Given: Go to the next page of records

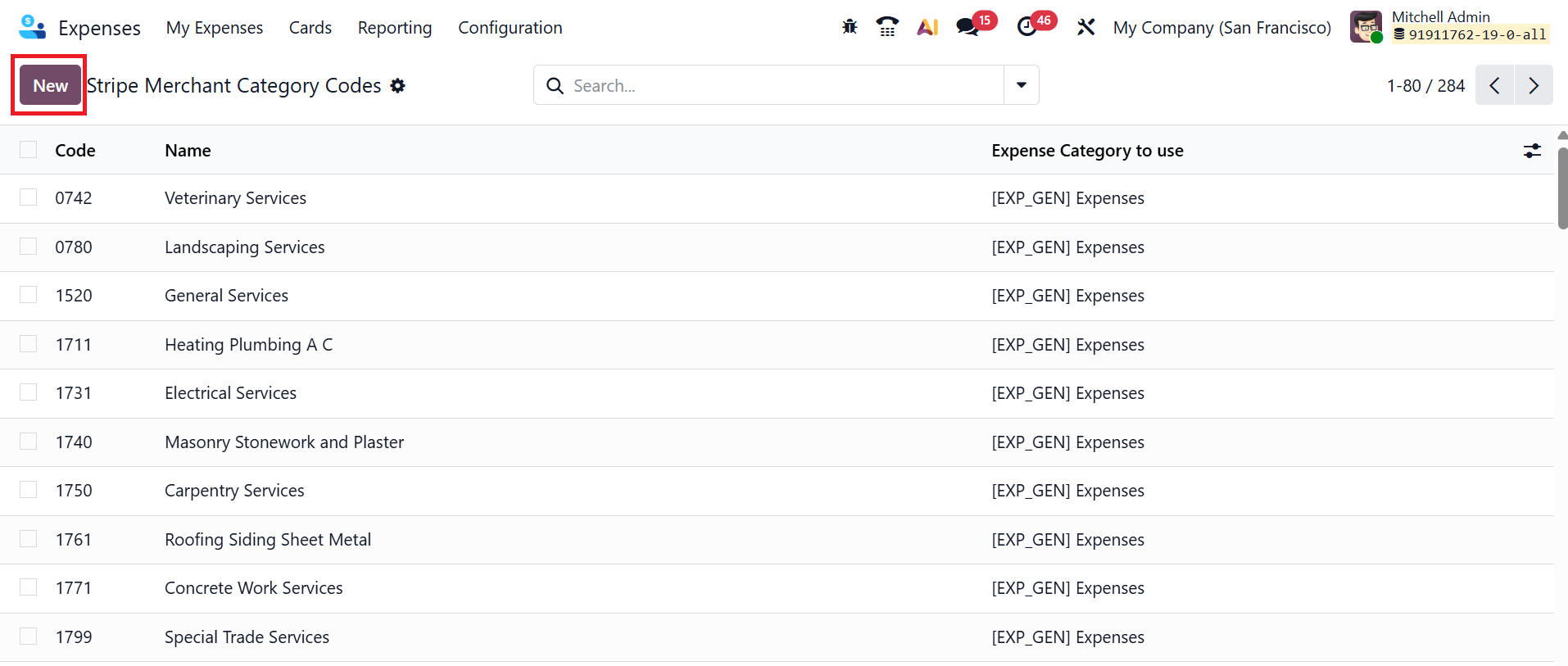Looking at the screenshot, I should (x=1534, y=85).
